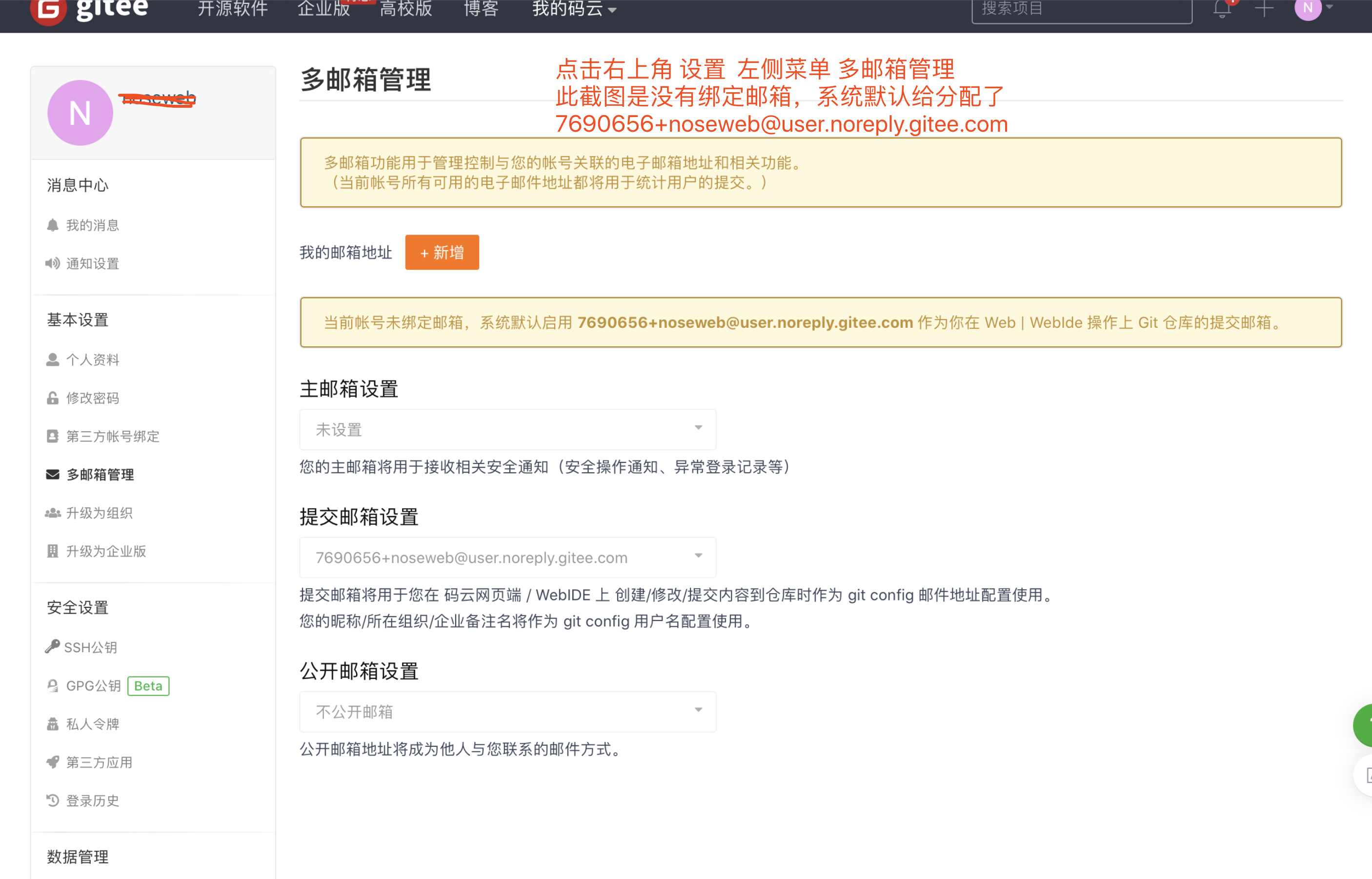Screen dimensions: 1372x879
Task: Open the 提交邮箱设置 email dropdown
Action: coord(507,557)
